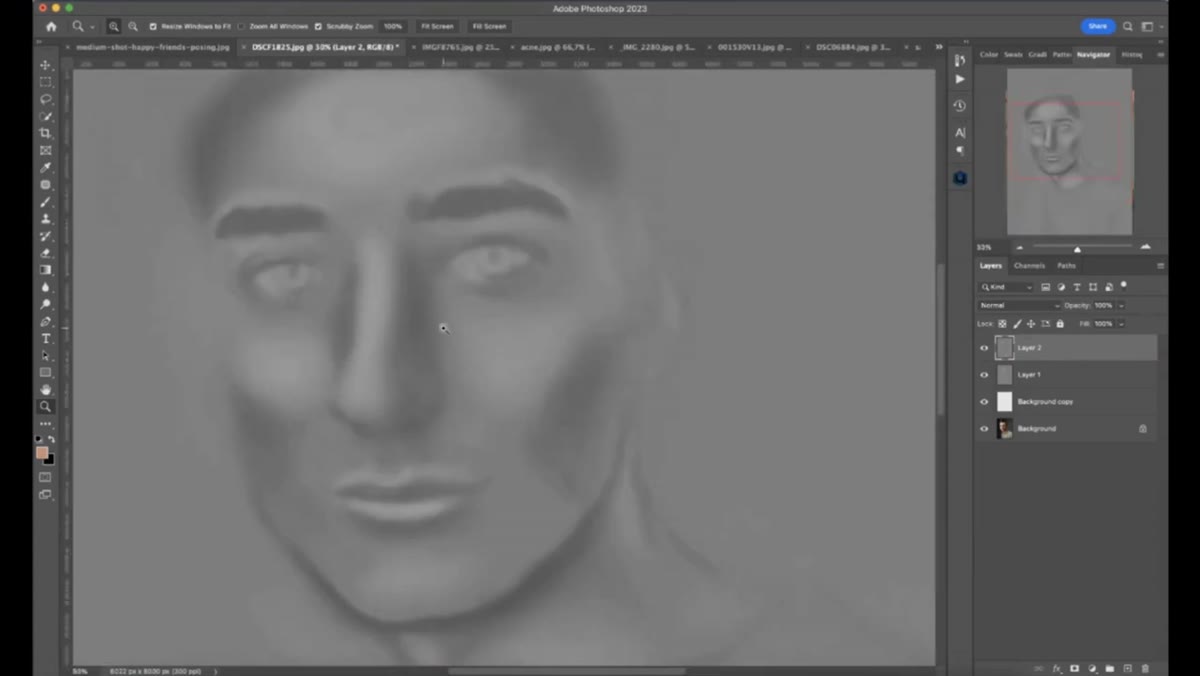Lock transparent pixels in Layers panel
The image size is (1200, 676).
pyautogui.click(x=1003, y=324)
